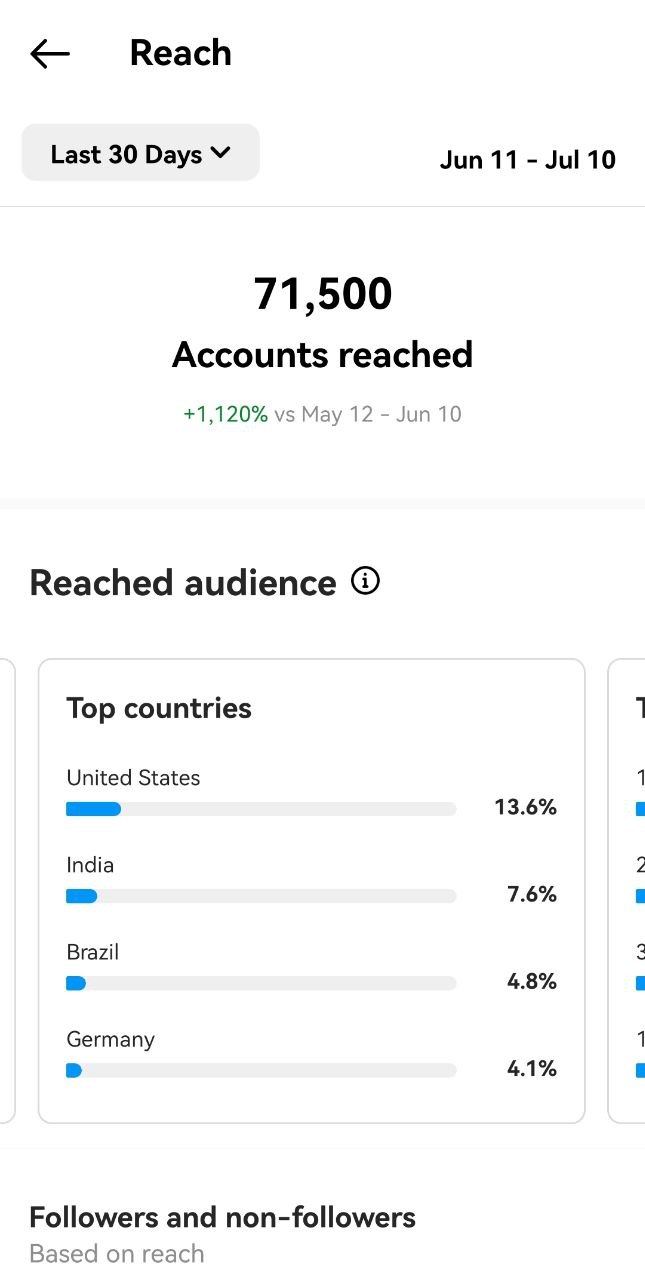The image size is (645, 1280).
Task: Open the Last 30 Days dropdown
Action: pos(141,153)
